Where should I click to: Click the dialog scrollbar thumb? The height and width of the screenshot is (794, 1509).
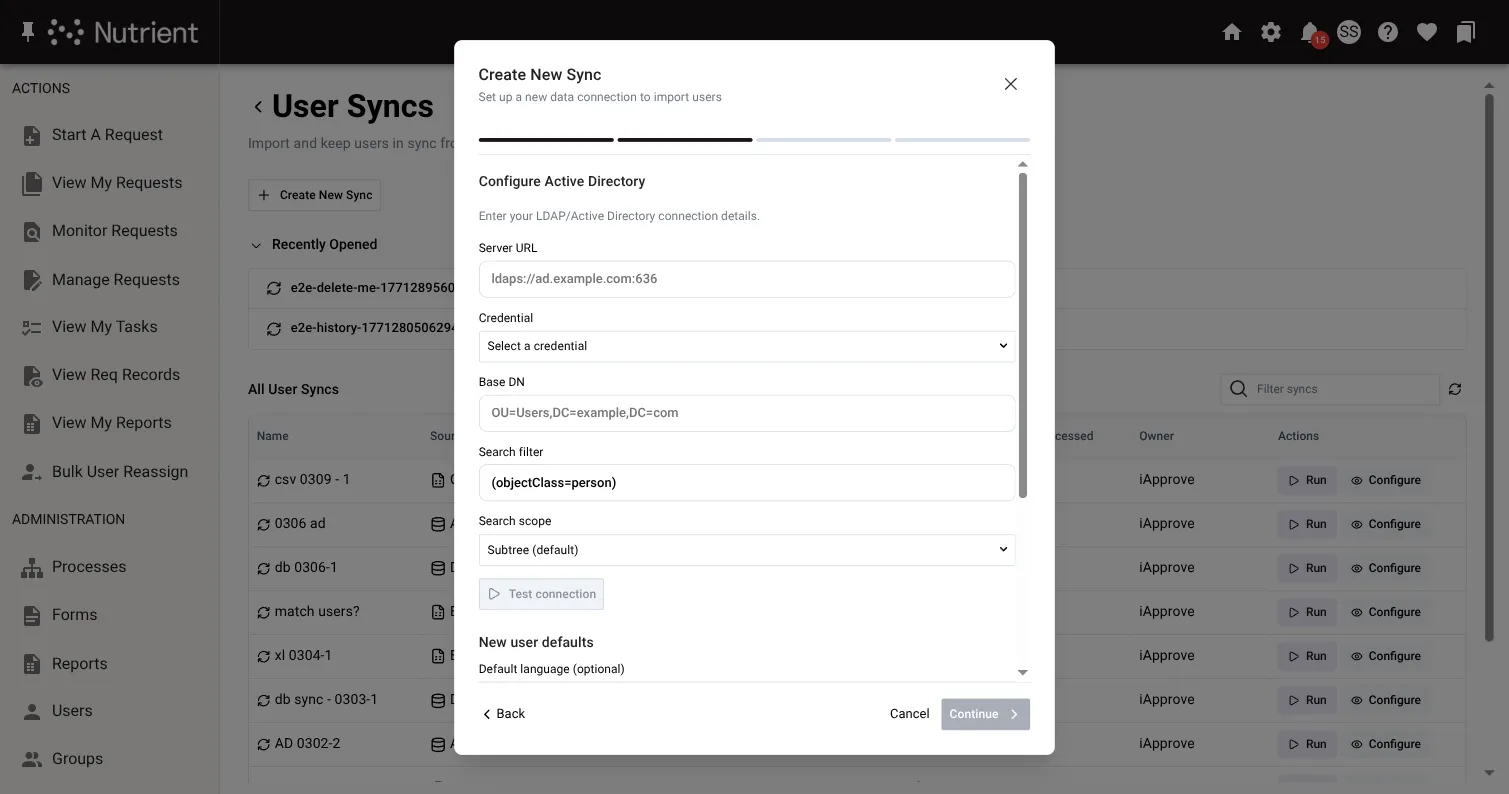[x=1022, y=335]
